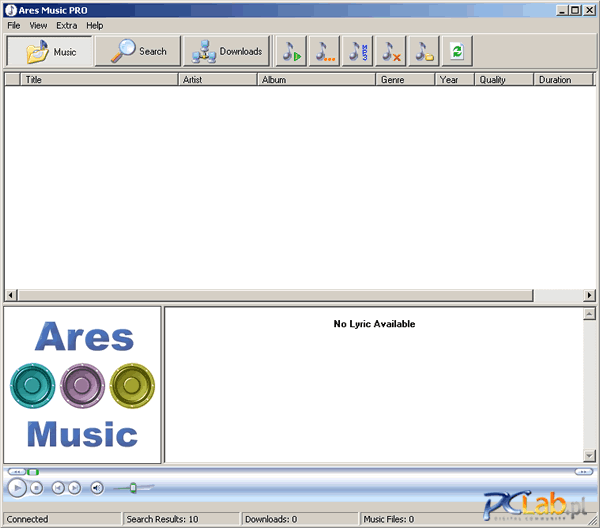The image size is (600, 528).
Task: Click the song list right scroll arrow
Action: click(x=589, y=295)
